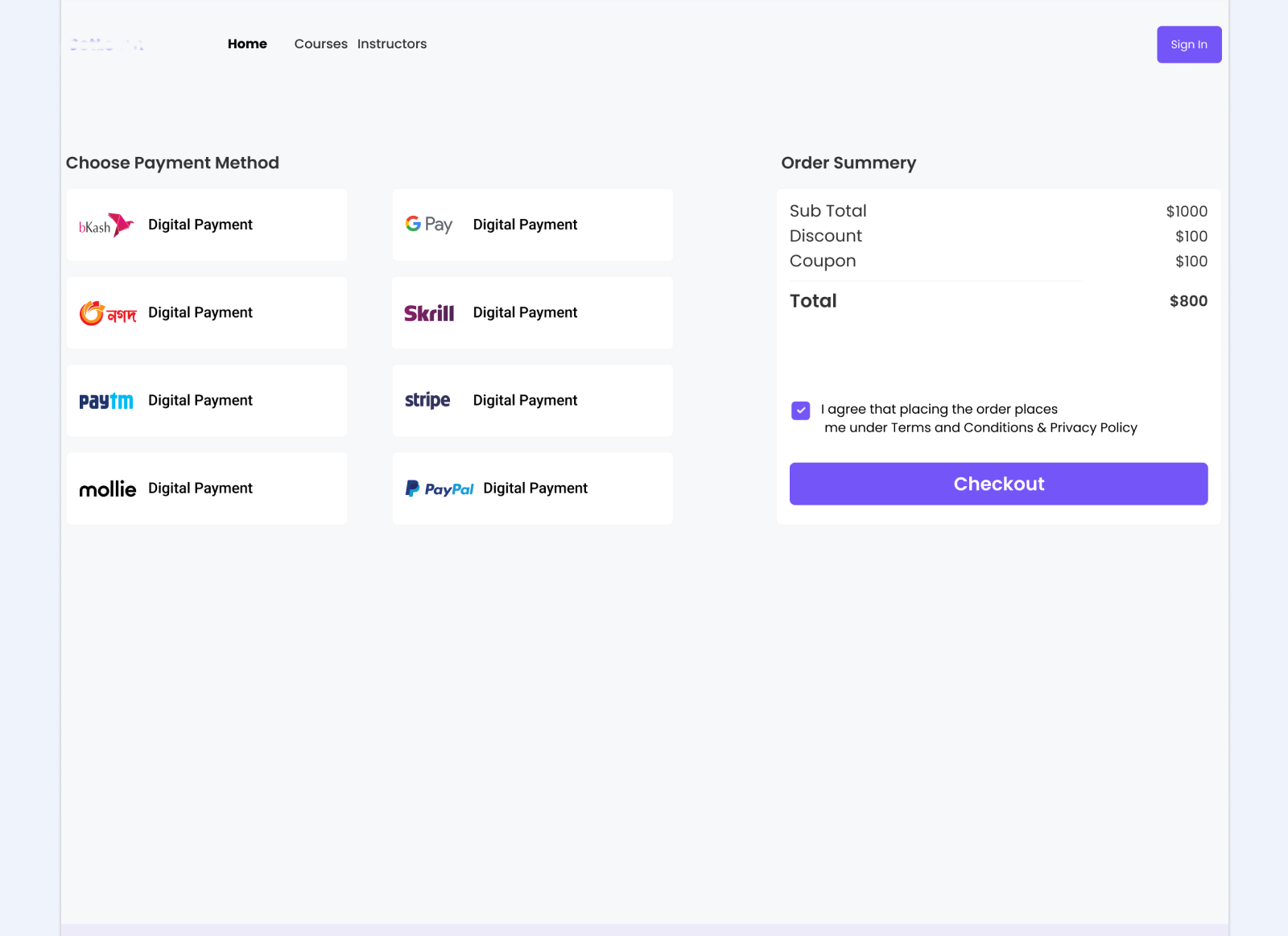Select the PayPal Digital Payment card
Screen dimensions: 1288x936
532,488
